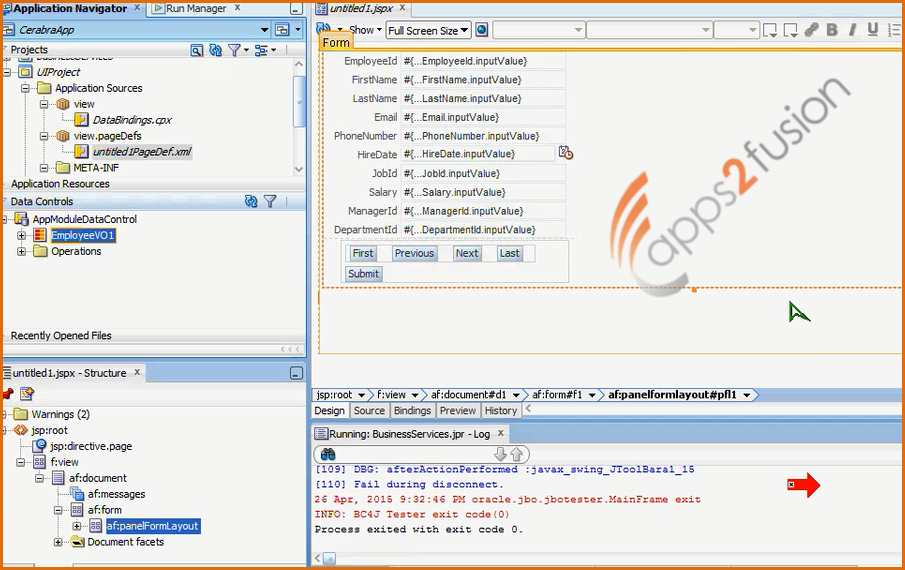Screen dimensions: 905x570
Task: Click the down arrow in Log search bar
Action: click(500, 454)
